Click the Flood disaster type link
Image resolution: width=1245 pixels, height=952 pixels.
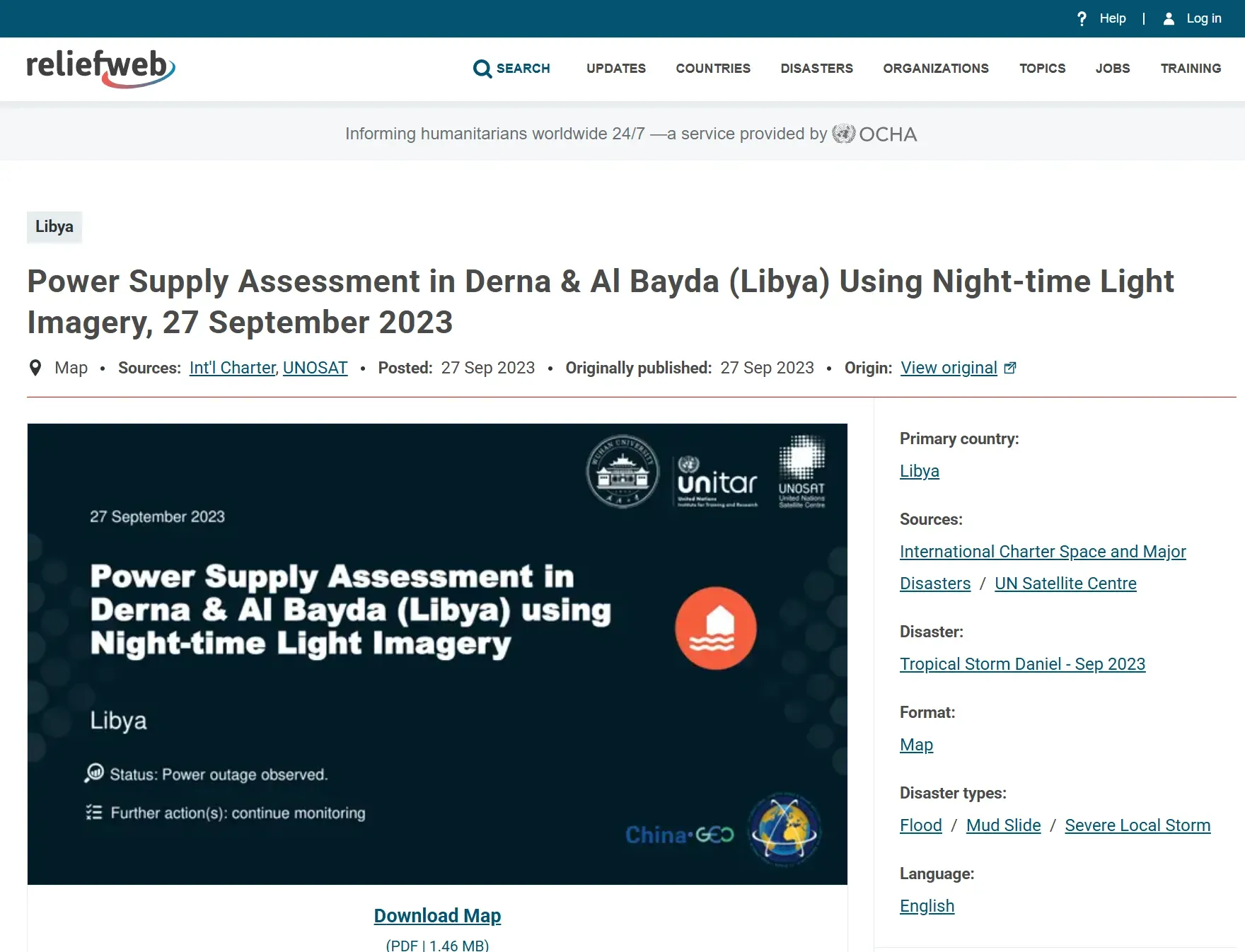tap(920, 825)
